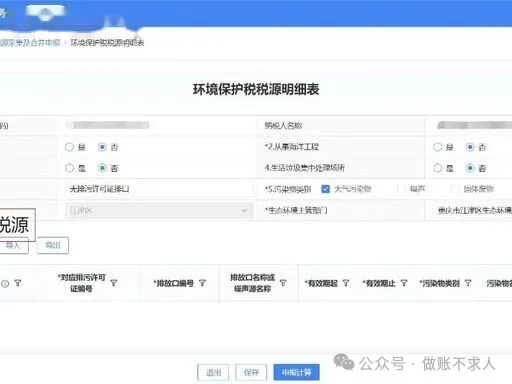The width and height of the screenshot is (512, 384).
Task: Click the 环境保护税税源明细表 page title
Action: 256,89
